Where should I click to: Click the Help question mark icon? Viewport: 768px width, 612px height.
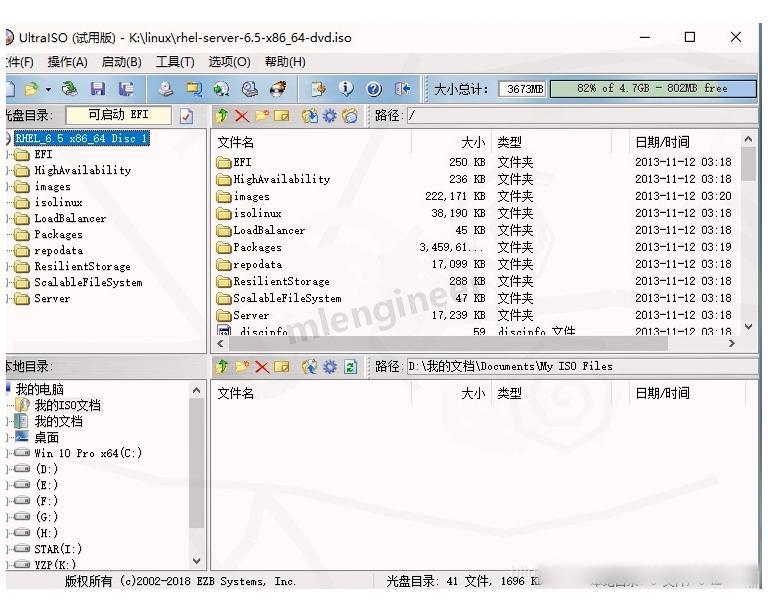point(374,89)
